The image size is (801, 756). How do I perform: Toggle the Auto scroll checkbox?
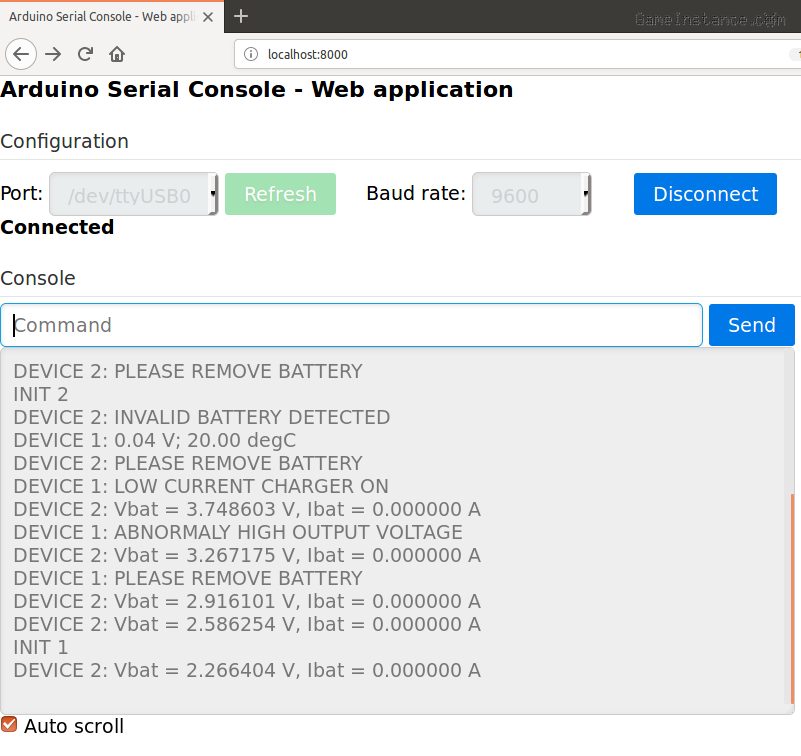(x=9, y=724)
